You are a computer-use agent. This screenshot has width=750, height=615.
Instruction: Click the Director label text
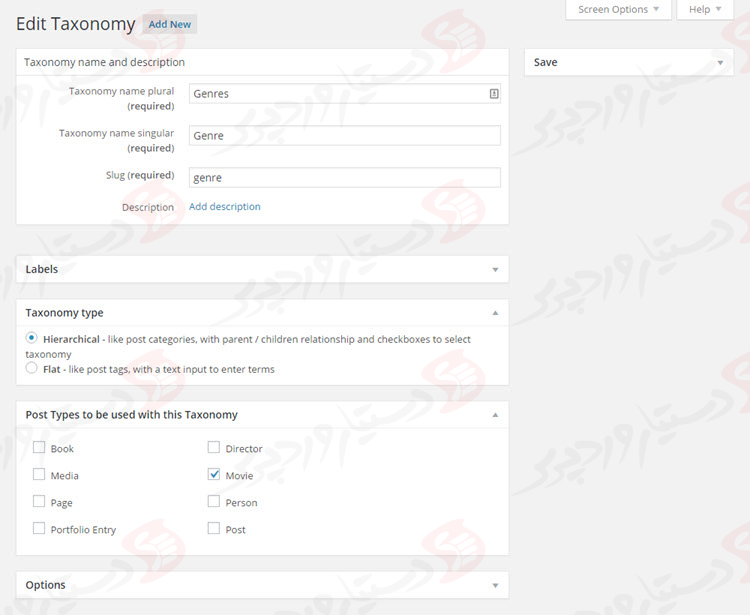[244, 449]
